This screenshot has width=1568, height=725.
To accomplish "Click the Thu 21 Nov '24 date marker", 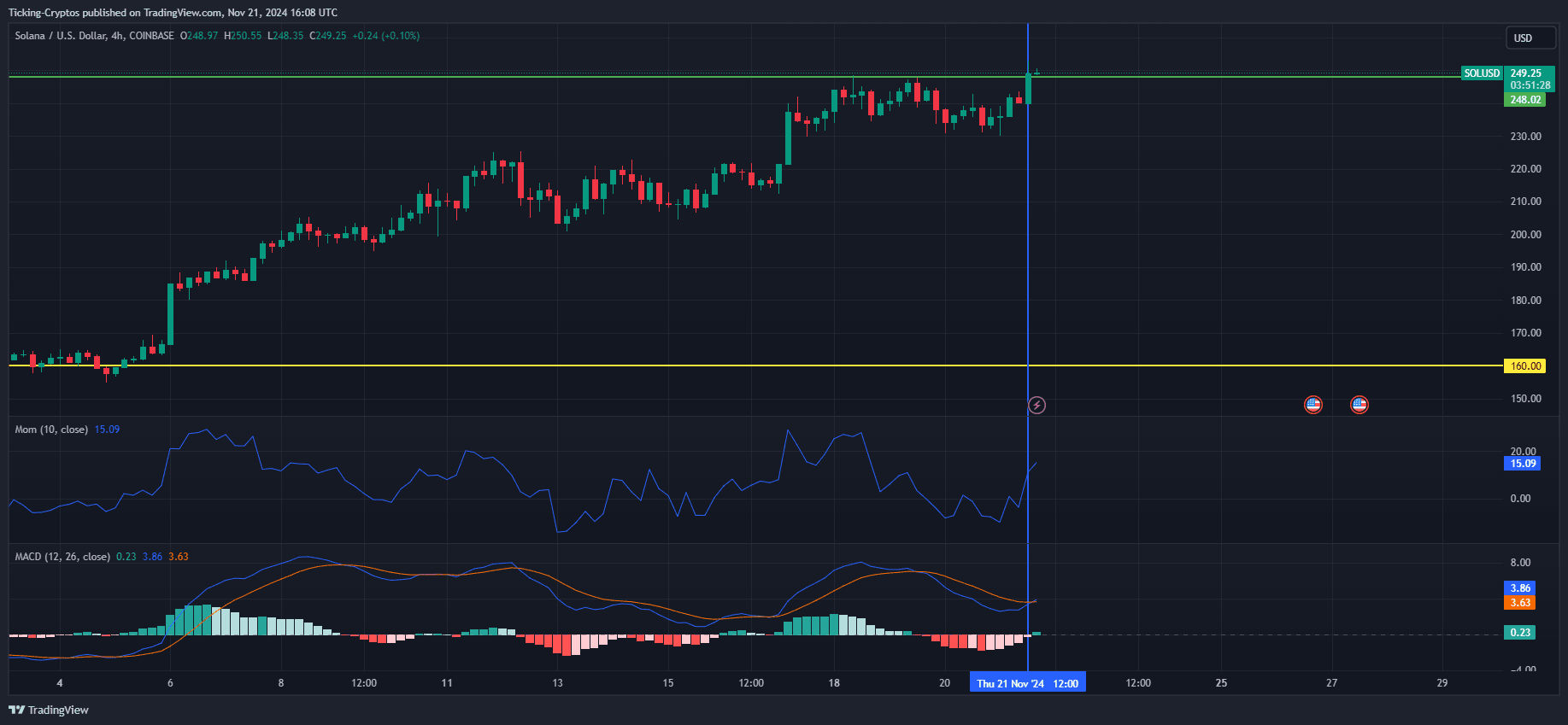I will point(1028,683).
